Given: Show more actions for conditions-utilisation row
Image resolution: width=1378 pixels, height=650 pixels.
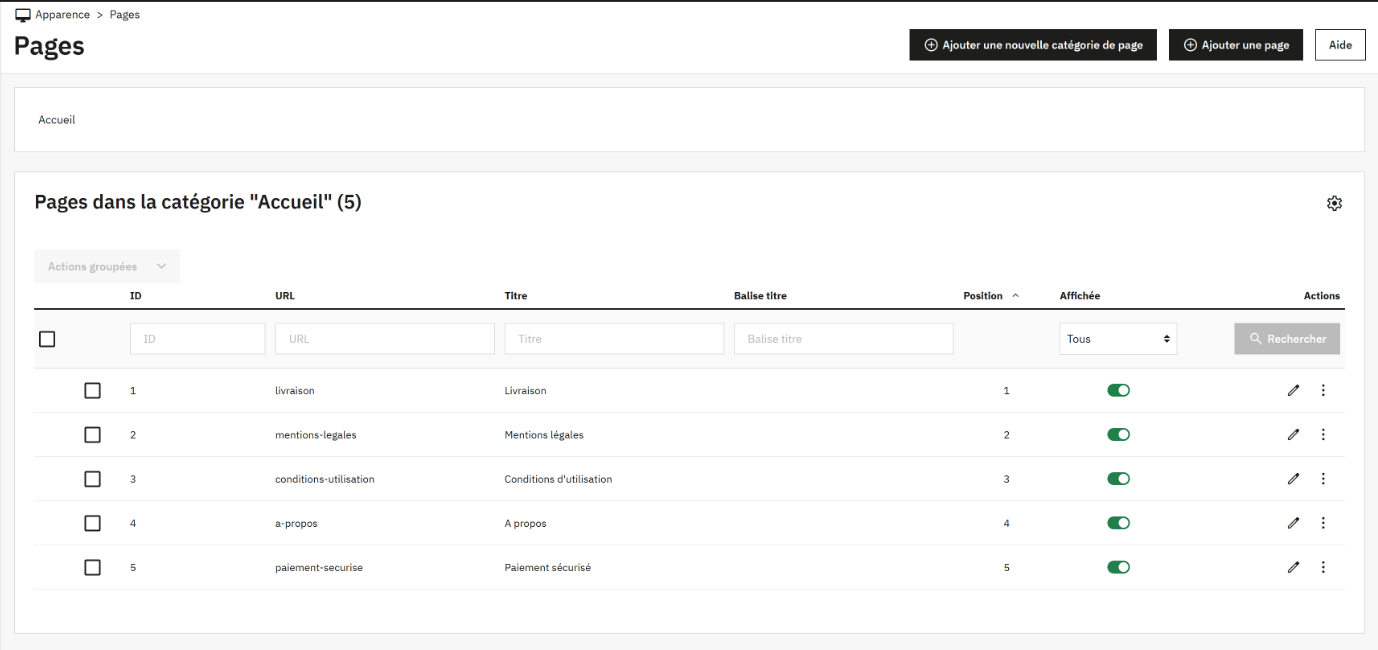Looking at the screenshot, I should click(1323, 479).
